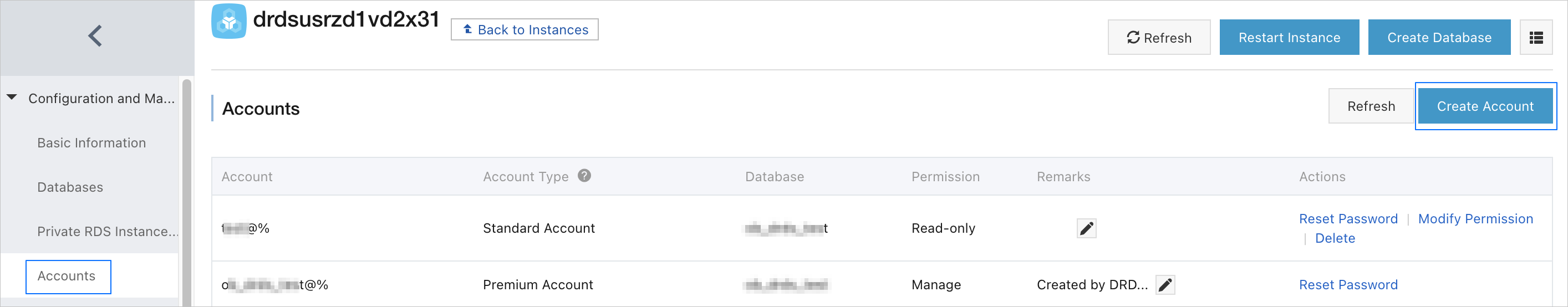Refresh the Accounts list

coord(1371,106)
